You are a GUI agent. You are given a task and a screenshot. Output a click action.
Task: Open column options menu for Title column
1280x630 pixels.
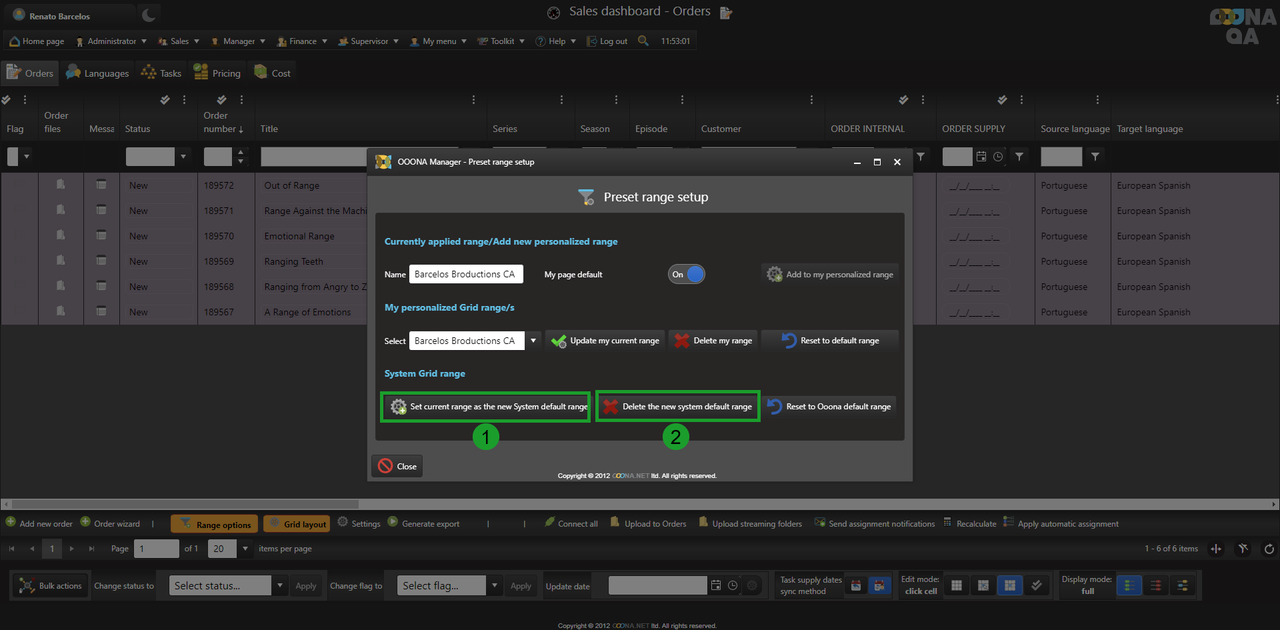476,100
